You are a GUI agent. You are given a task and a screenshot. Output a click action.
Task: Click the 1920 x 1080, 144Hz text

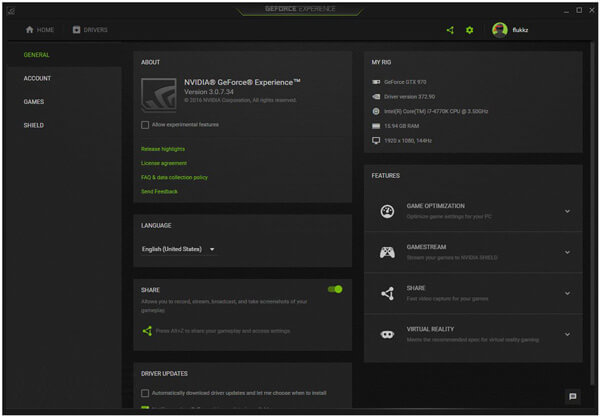(x=408, y=140)
